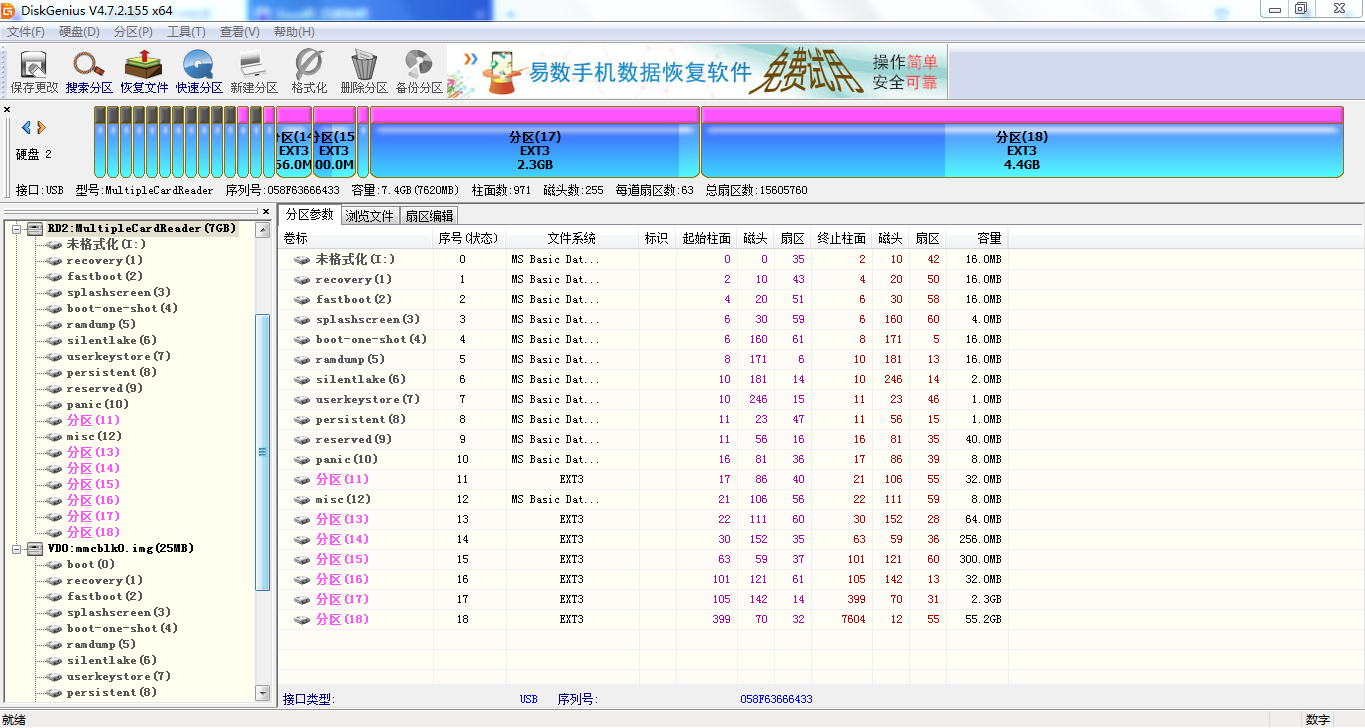Viewport: 1365px width, 728px height.
Task: Select the 分区参数 tab
Action: pyautogui.click(x=310, y=214)
